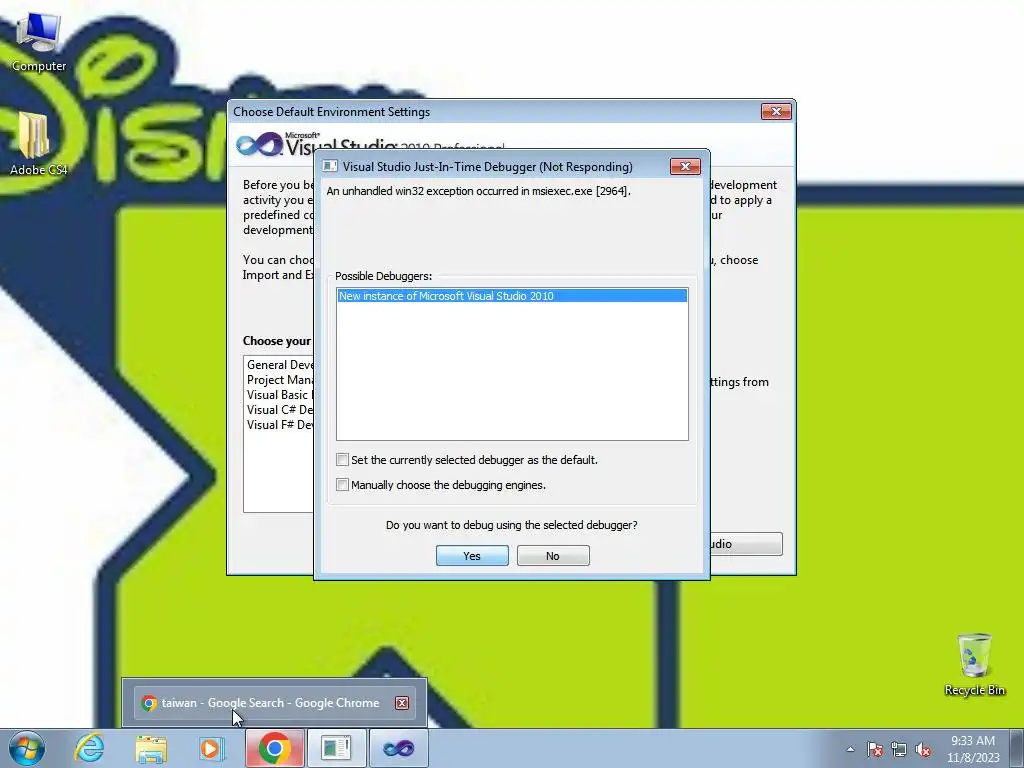The height and width of the screenshot is (768, 1024).
Task: Check 'Manually choose the debugging engines'
Action: (x=342, y=485)
